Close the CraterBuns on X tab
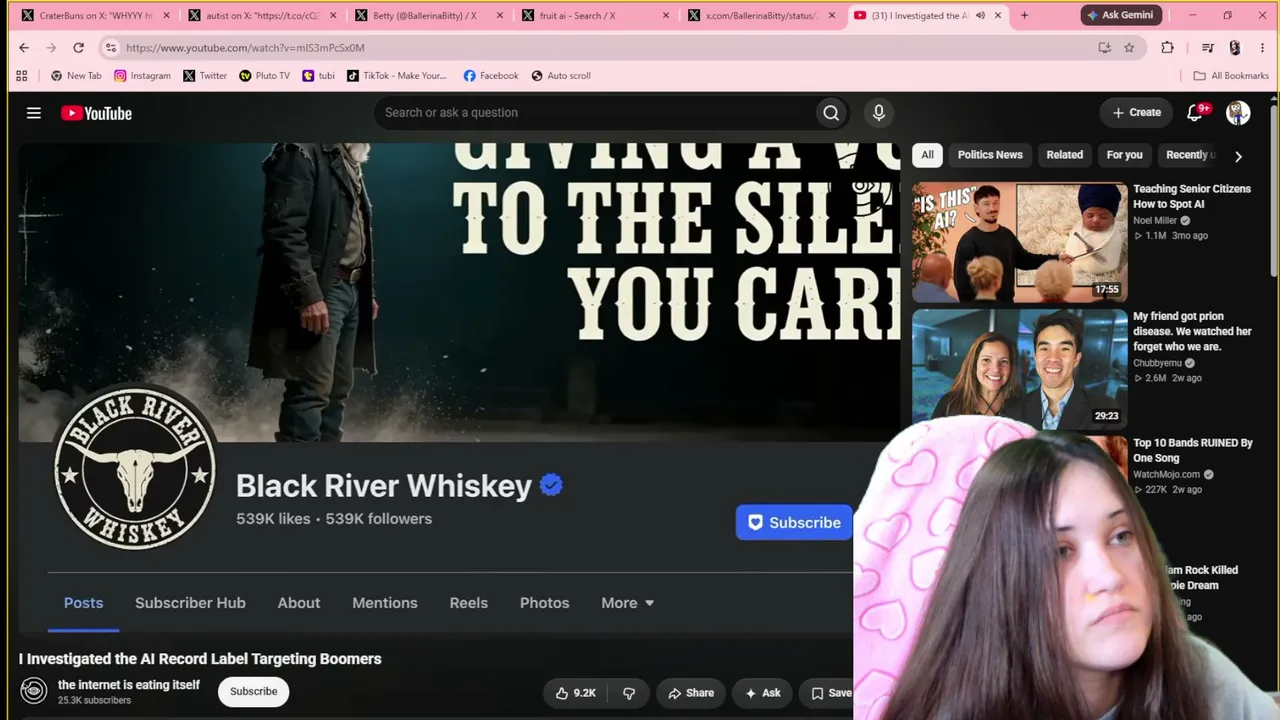This screenshot has width=1280, height=720. point(166,15)
